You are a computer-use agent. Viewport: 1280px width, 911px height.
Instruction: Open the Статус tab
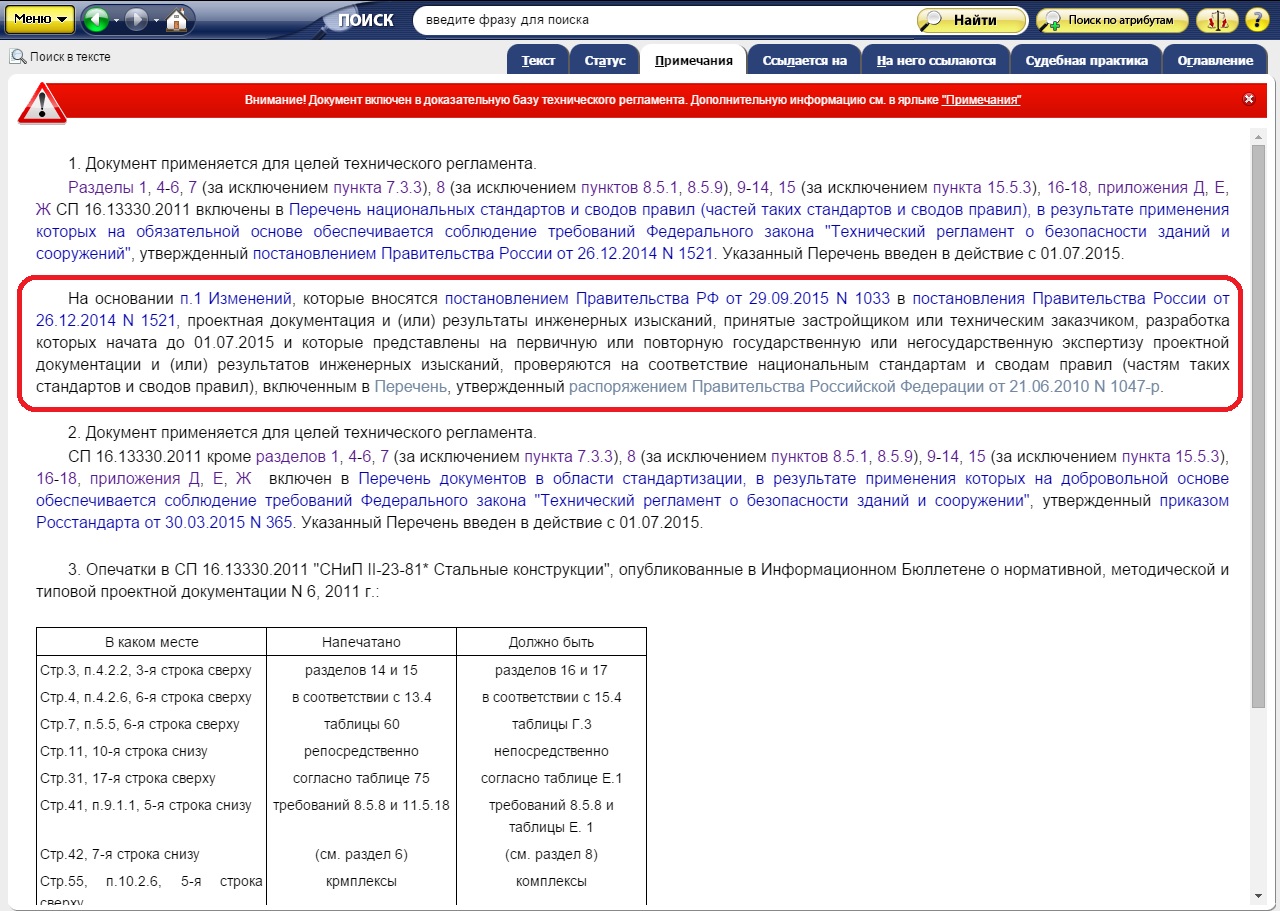click(604, 61)
